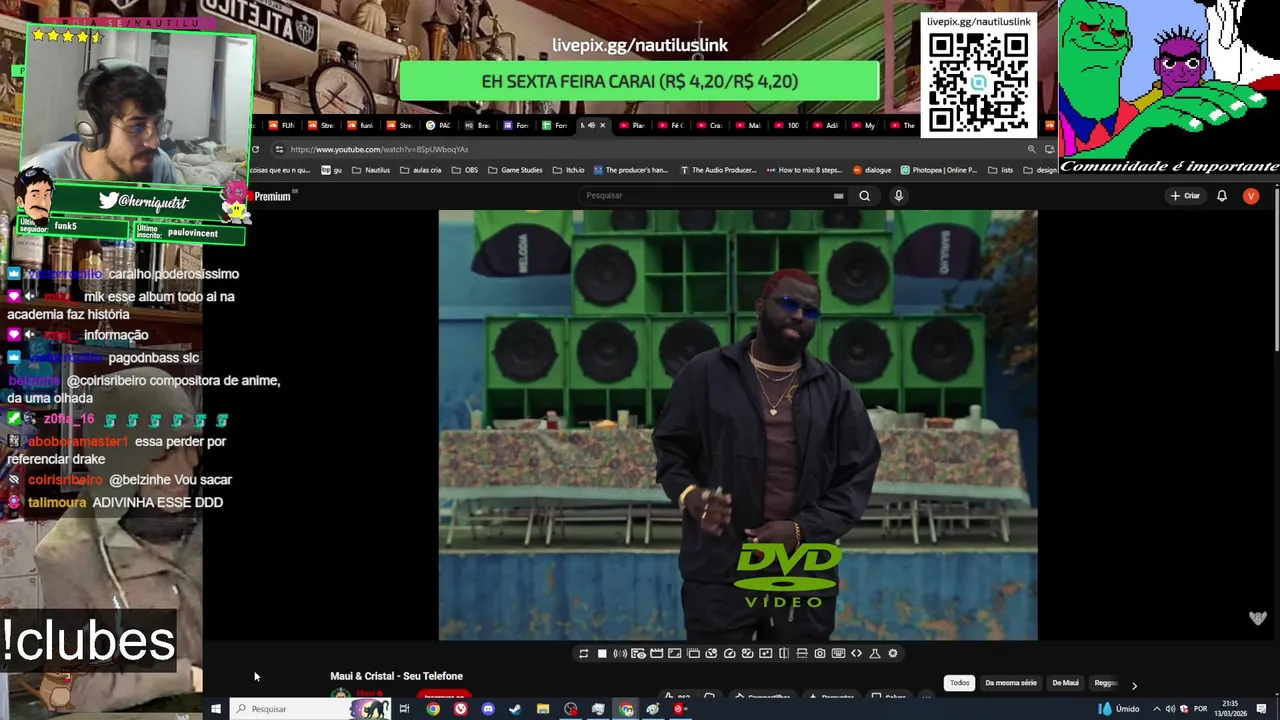The image size is (1280, 720).
Task: Open Task View on the taskbar
Action: tap(404, 709)
